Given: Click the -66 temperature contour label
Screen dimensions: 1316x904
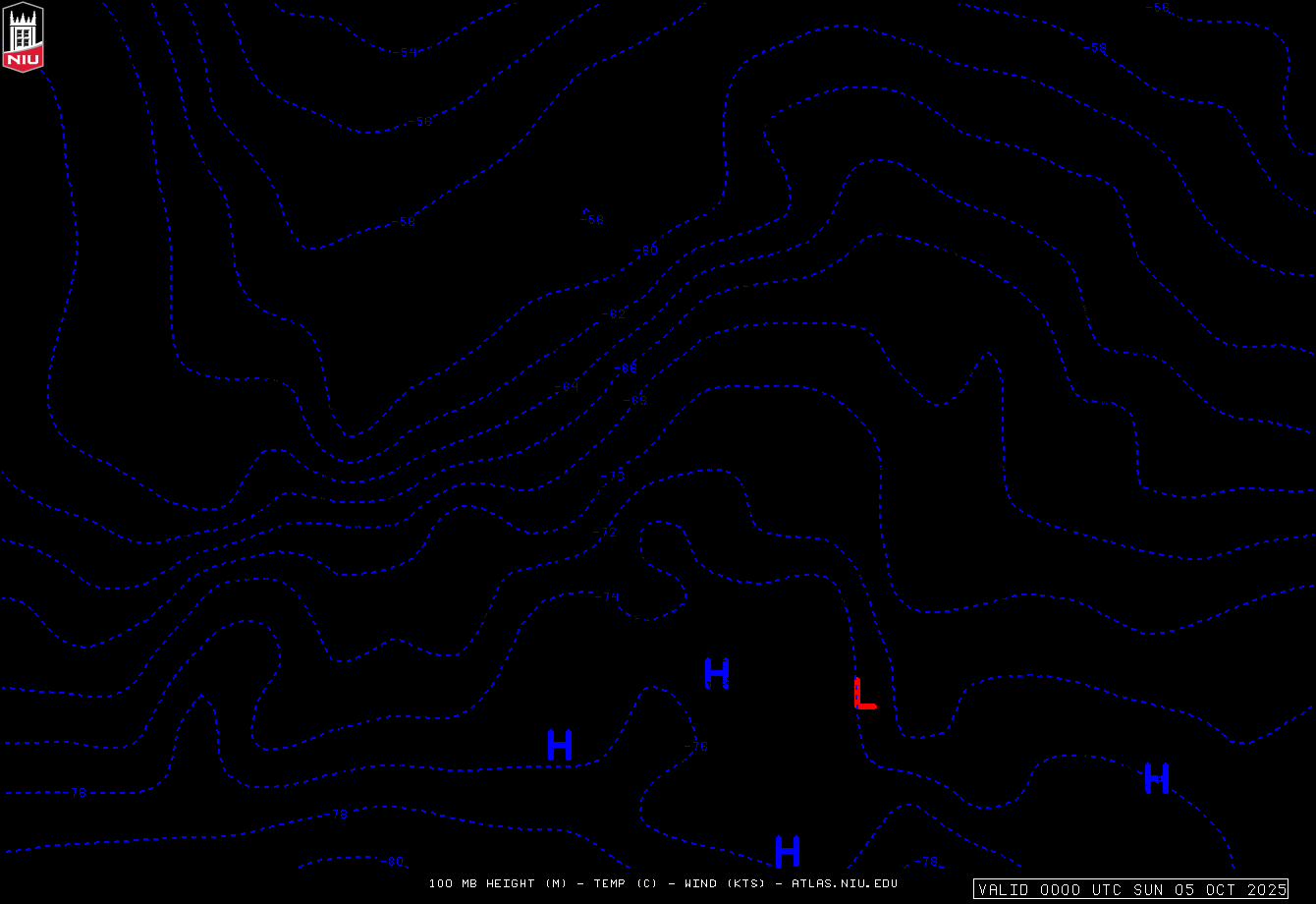Looking at the screenshot, I should pyautogui.click(x=626, y=368).
